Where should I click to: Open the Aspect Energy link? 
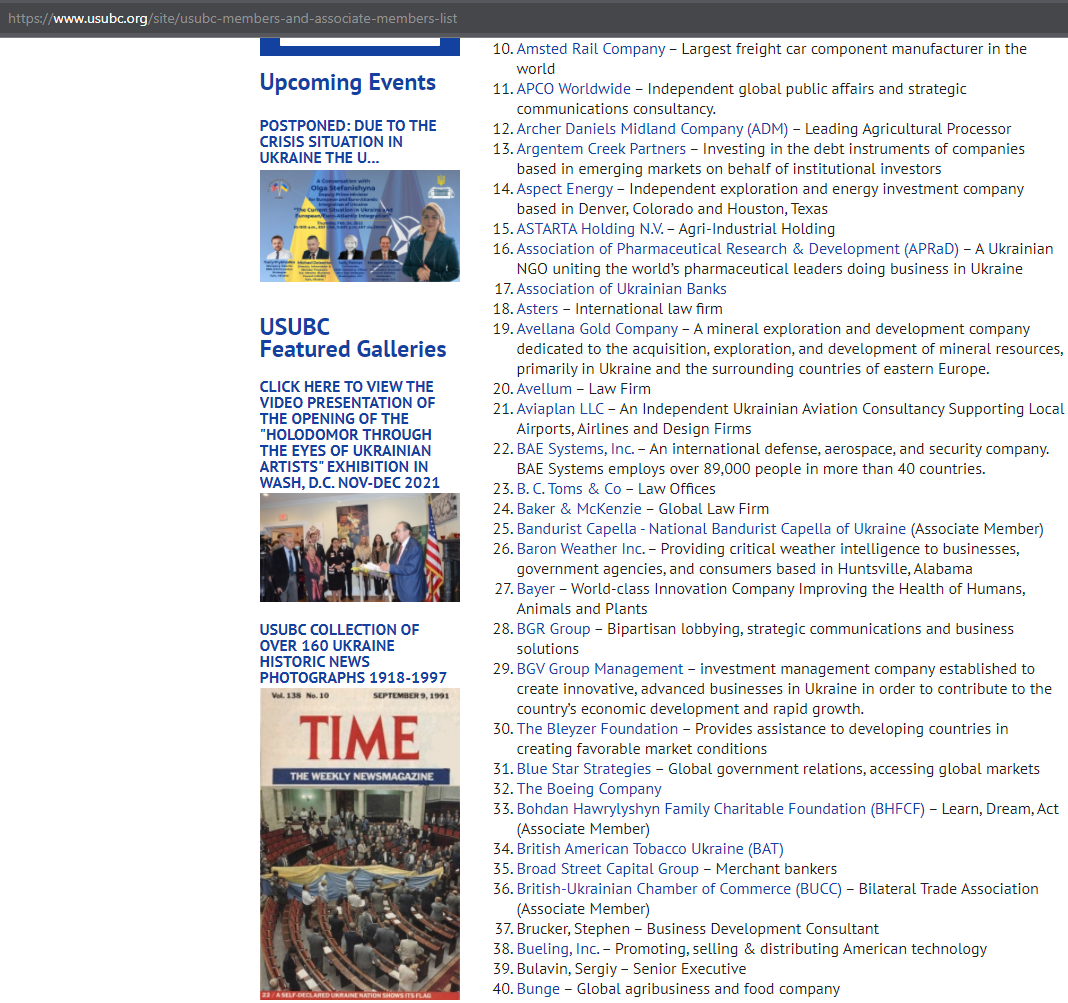565,189
